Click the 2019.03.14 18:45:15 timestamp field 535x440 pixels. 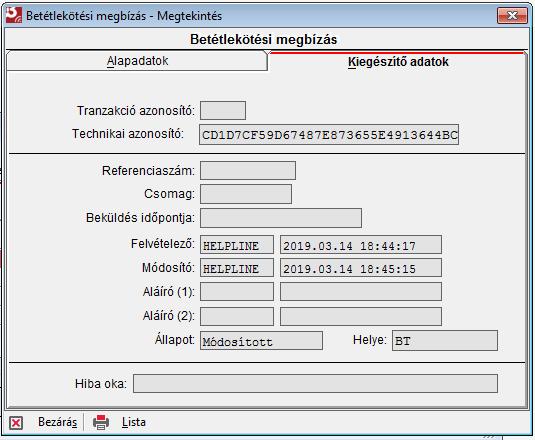tap(361, 268)
